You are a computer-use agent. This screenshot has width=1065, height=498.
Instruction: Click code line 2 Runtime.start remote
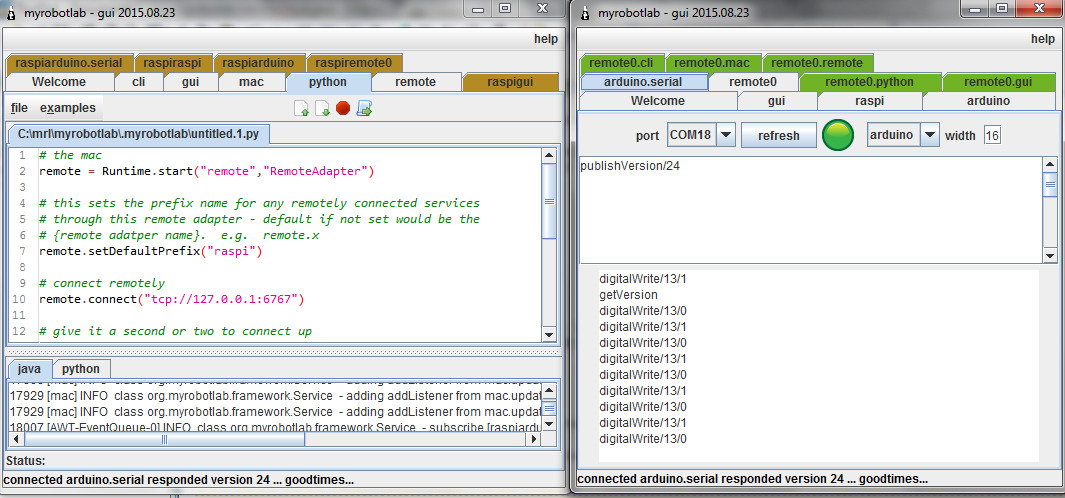click(x=206, y=171)
